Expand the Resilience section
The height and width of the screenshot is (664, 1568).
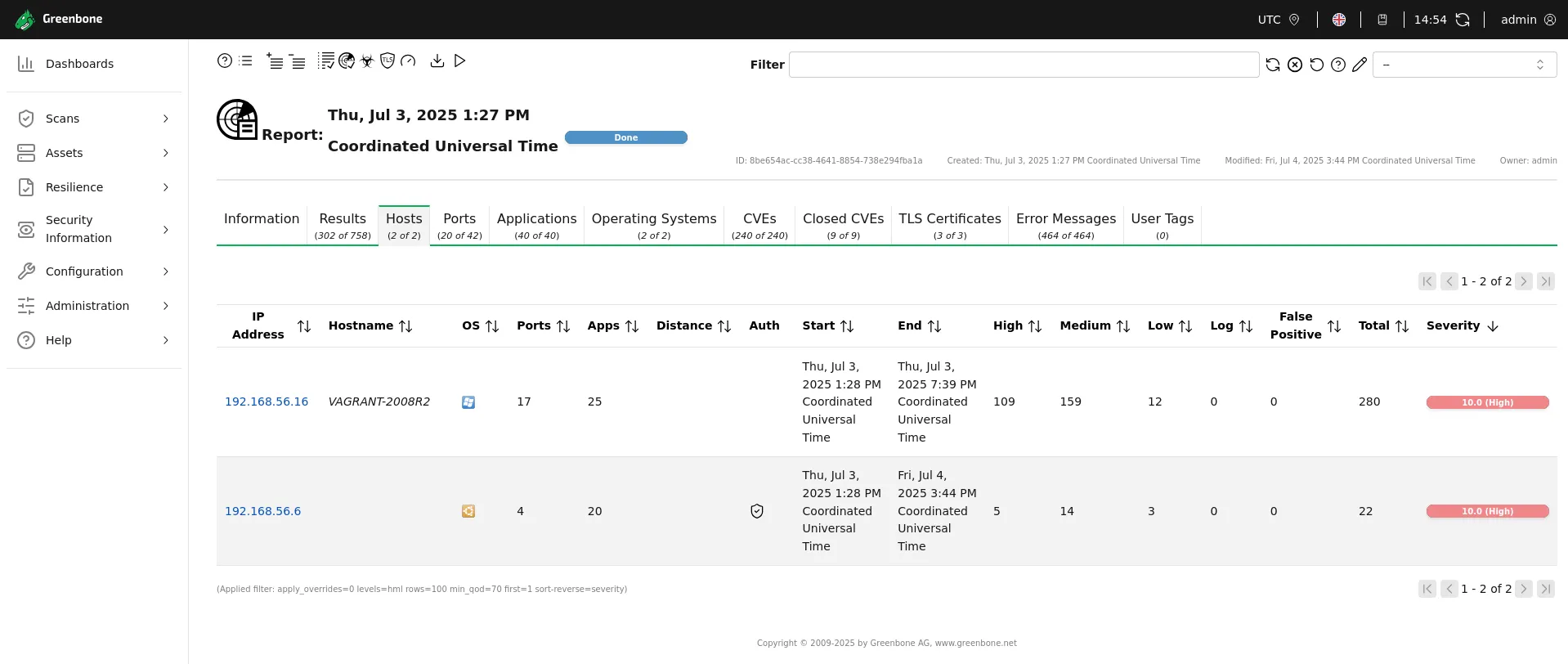95,187
